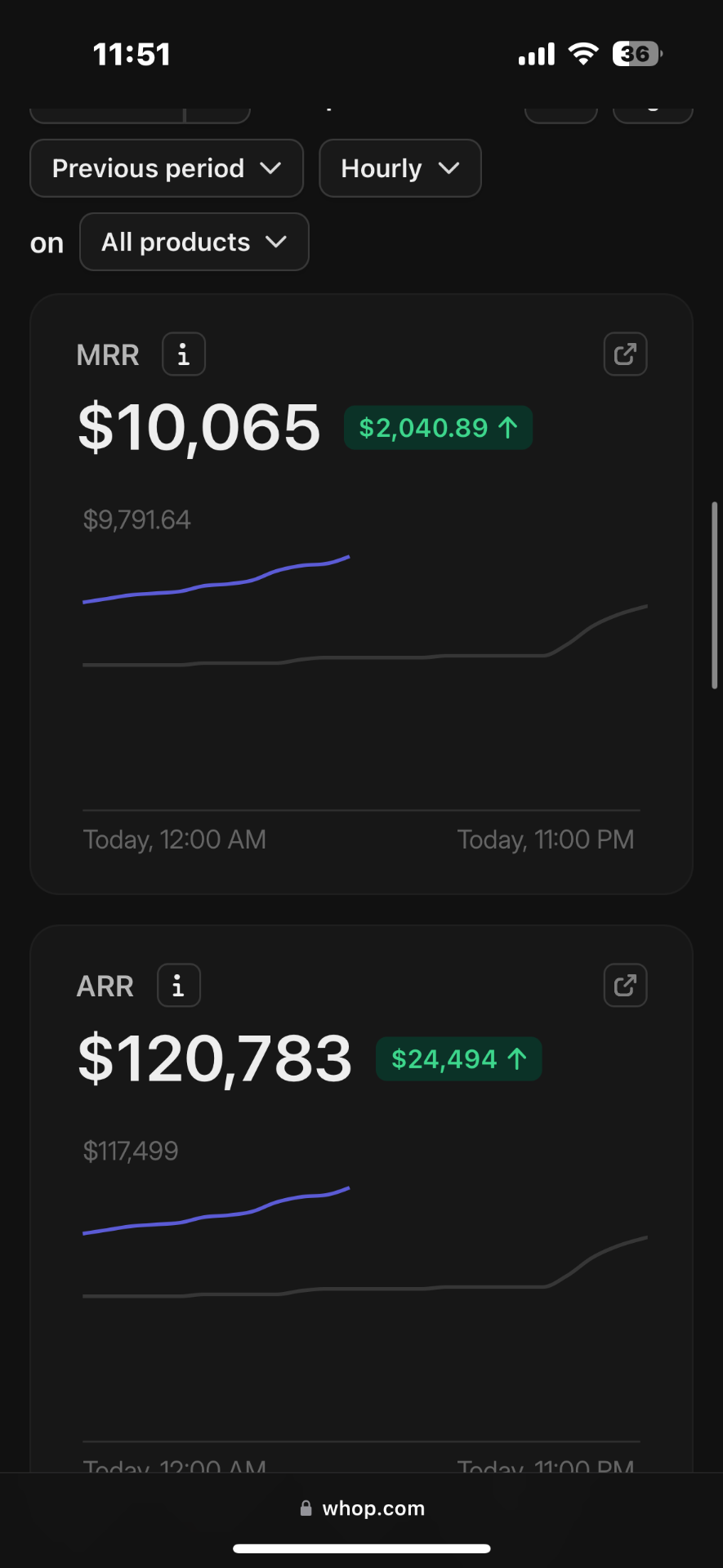The height and width of the screenshot is (1568, 723).
Task: Open ARR chart in external view
Action: tap(625, 986)
